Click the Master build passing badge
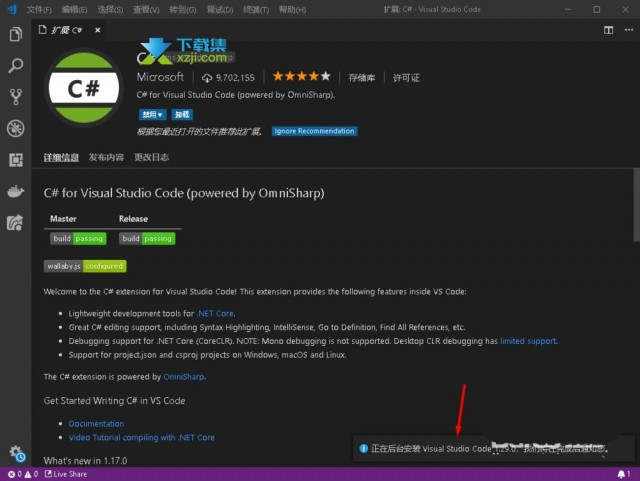 tap(78, 238)
